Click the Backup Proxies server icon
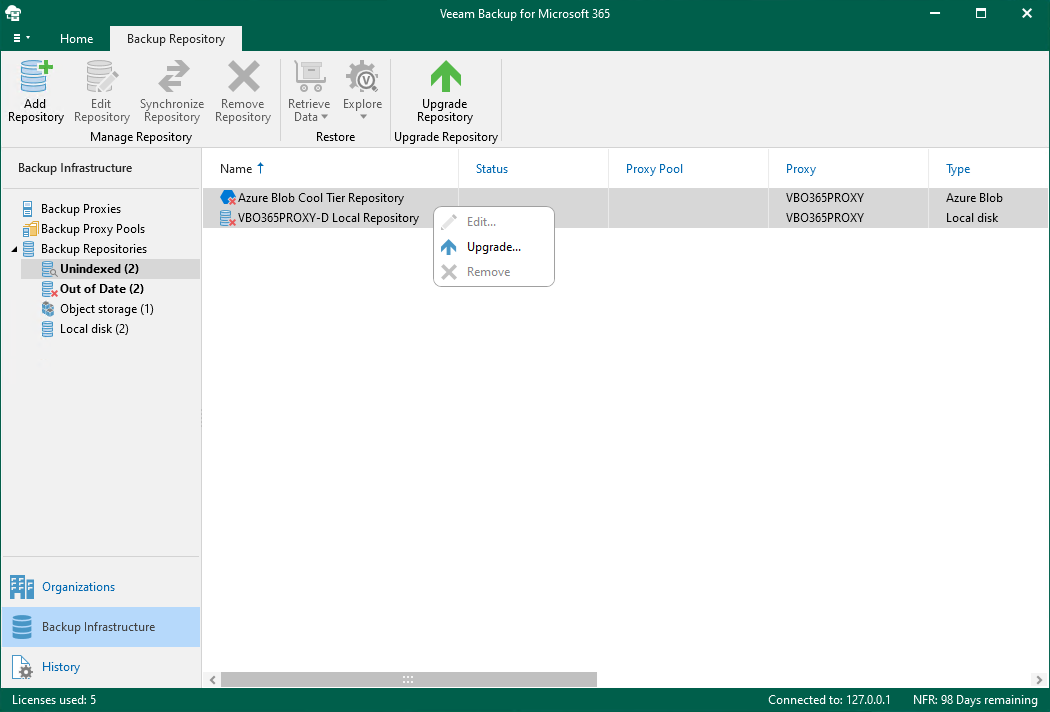This screenshot has height=712, width=1050. coord(28,209)
